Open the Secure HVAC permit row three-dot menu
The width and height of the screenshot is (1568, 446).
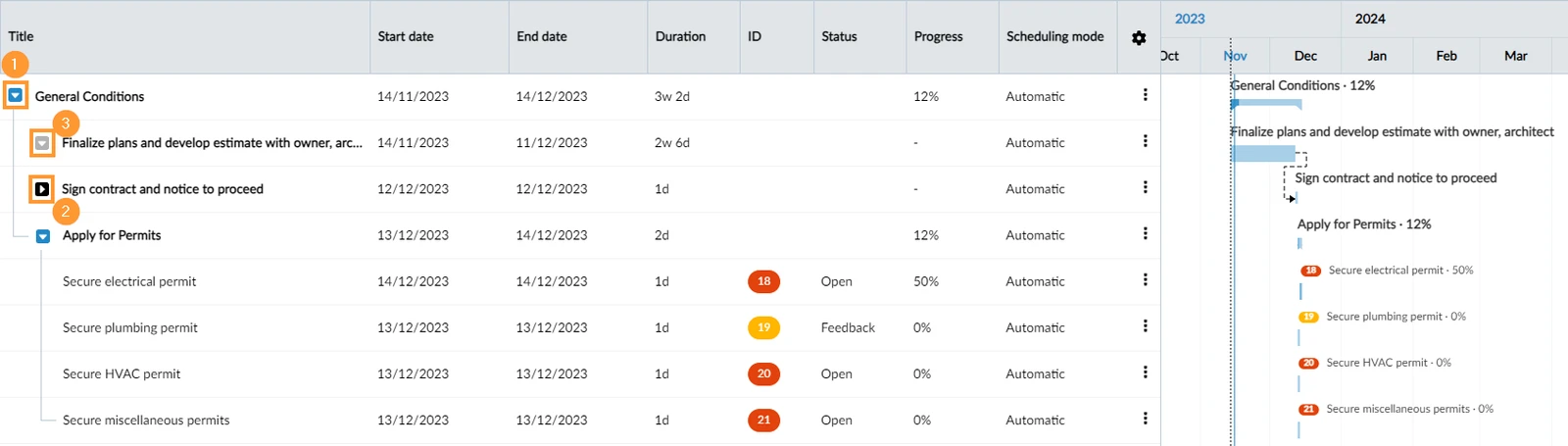[1145, 372]
